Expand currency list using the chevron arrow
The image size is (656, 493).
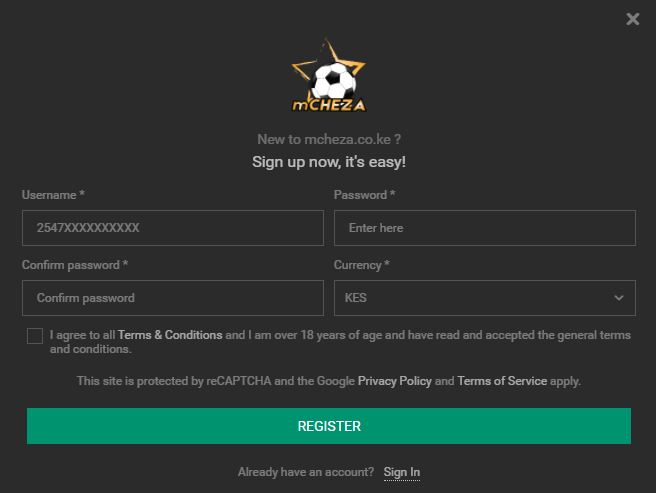(x=619, y=298)
